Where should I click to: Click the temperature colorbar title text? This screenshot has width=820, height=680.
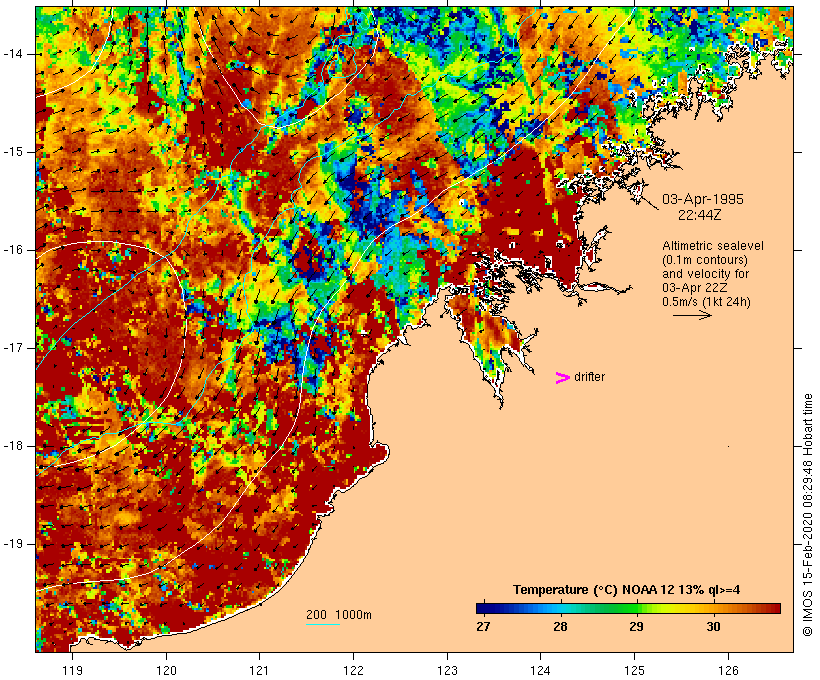pos(627,590)
